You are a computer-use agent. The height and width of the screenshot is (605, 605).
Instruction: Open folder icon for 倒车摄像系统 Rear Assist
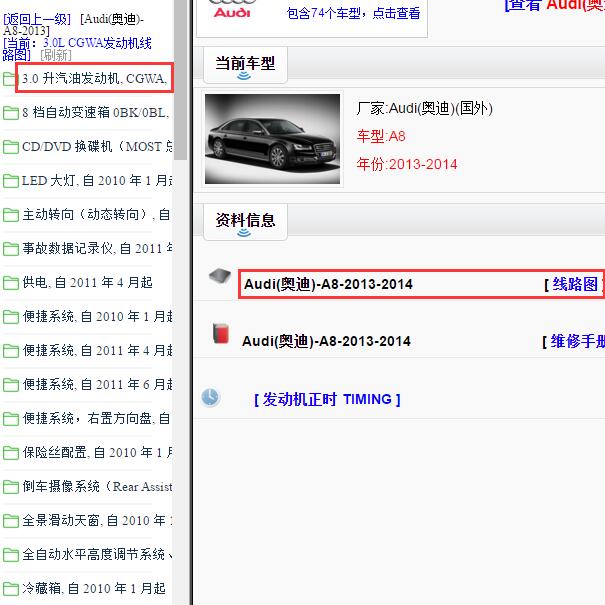(x=10, y=487)
